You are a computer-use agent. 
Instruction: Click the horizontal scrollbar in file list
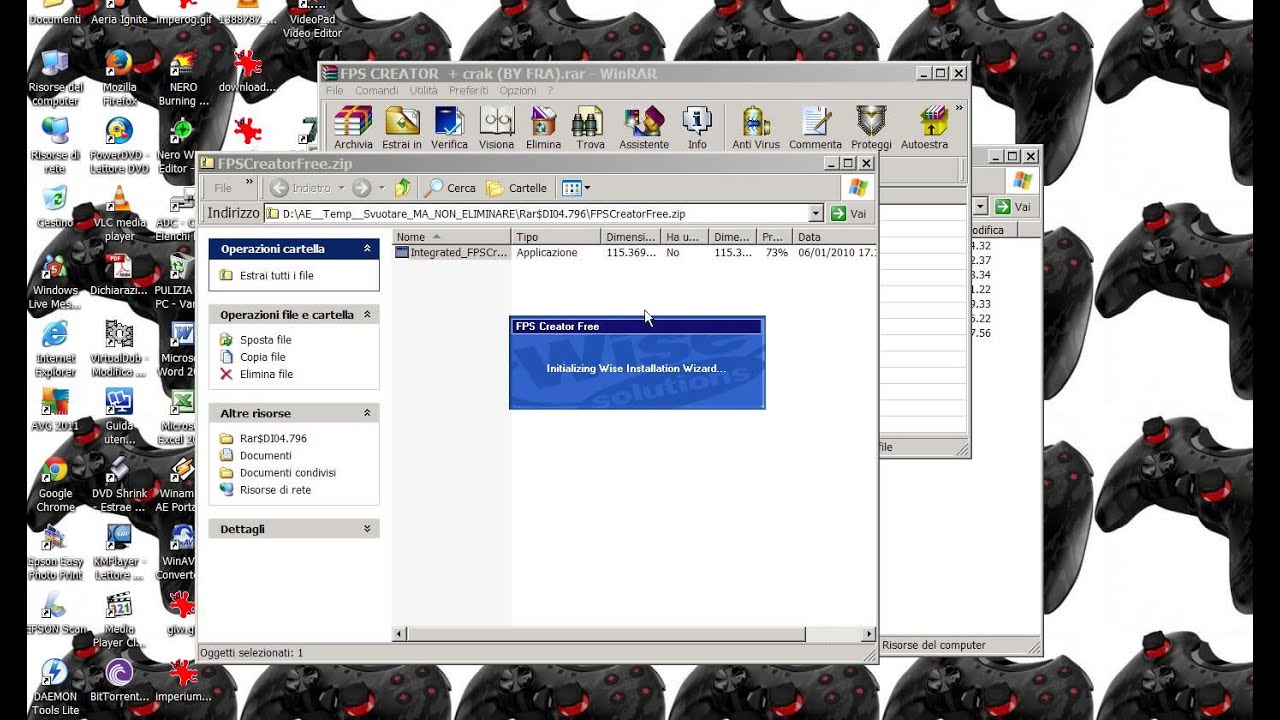pos(607,634)
